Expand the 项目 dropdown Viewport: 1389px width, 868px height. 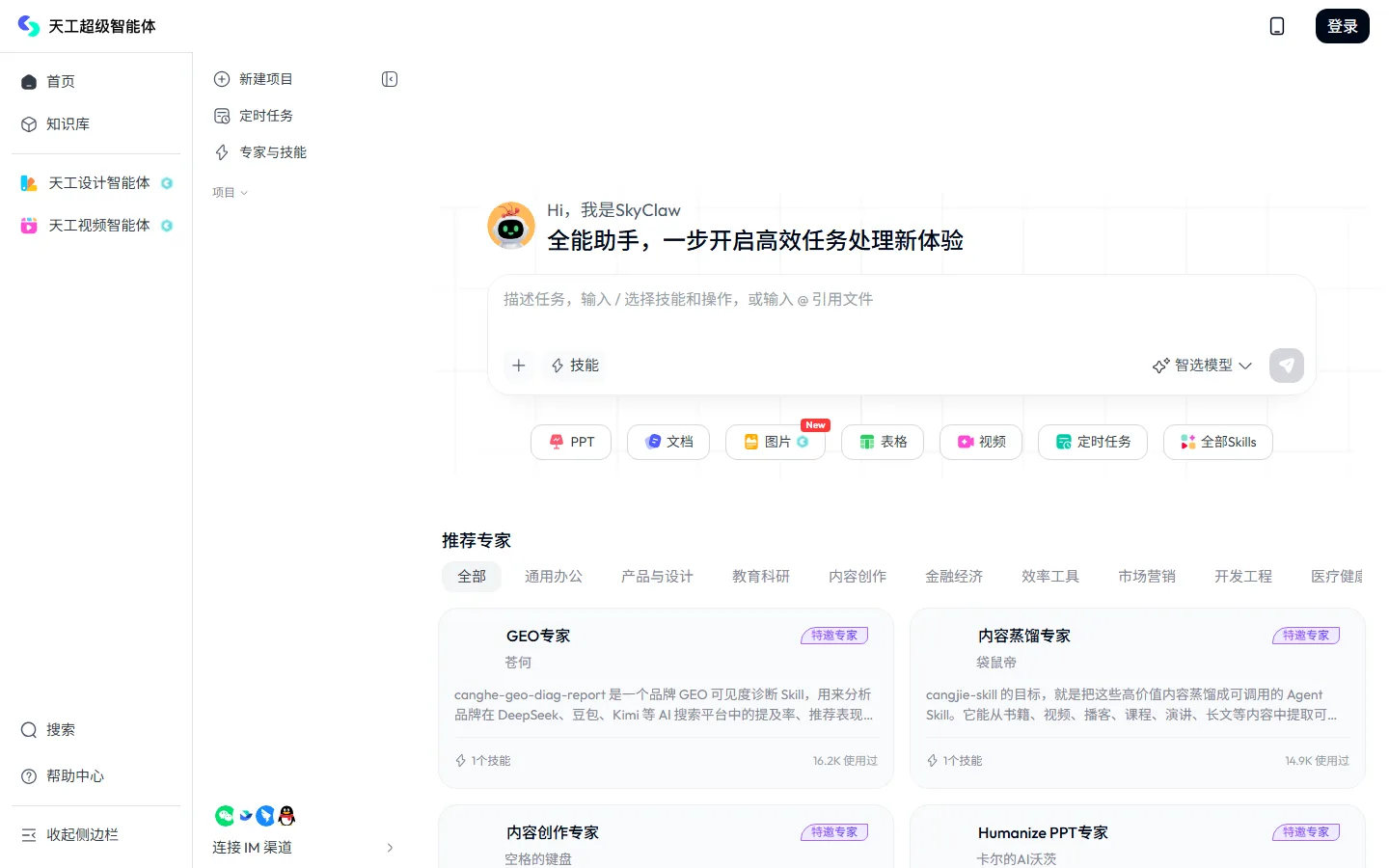(x=231, y=193)
